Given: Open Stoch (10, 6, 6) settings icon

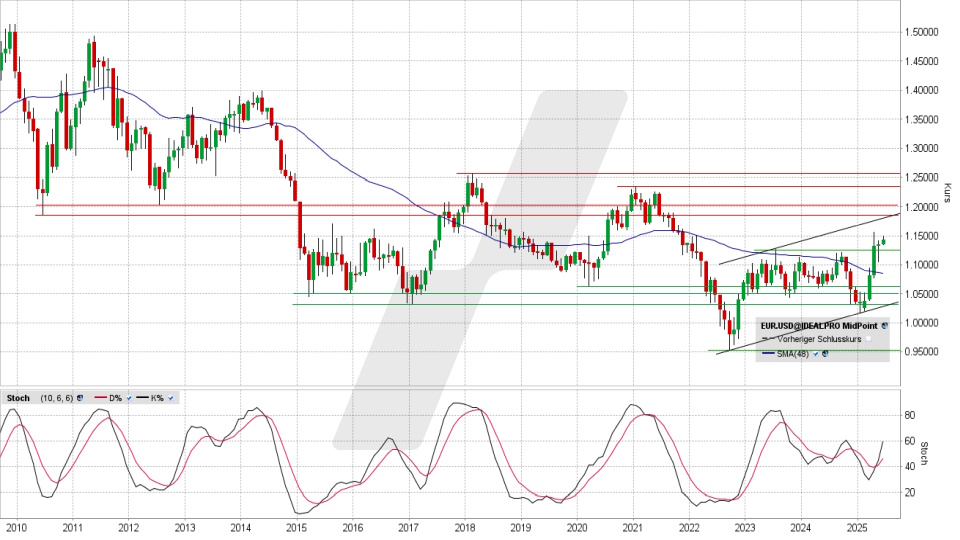Looking at the screenshot, I should click(80, 398).
